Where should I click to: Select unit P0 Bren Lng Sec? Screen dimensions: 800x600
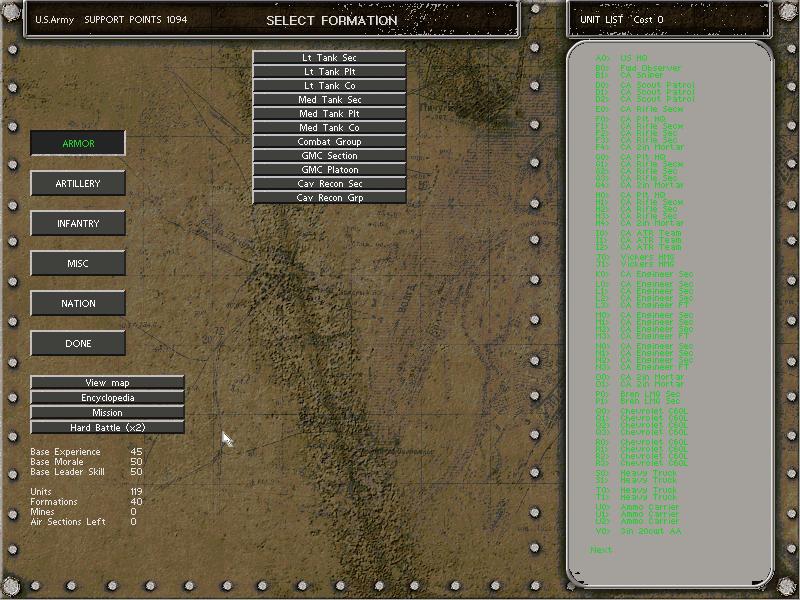(637, 394)
